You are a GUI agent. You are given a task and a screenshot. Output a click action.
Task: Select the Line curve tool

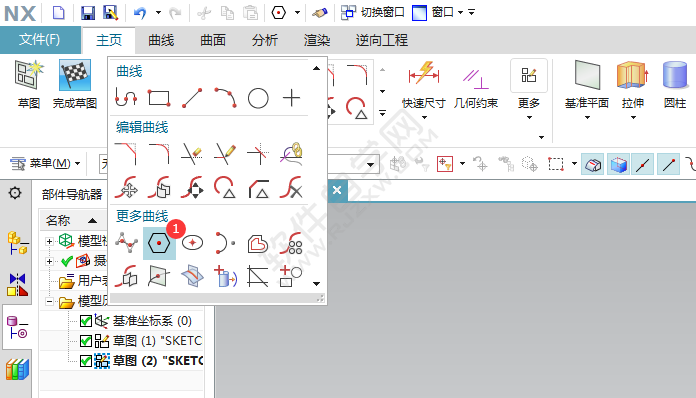pyautogui.click(x=192, y=98)
